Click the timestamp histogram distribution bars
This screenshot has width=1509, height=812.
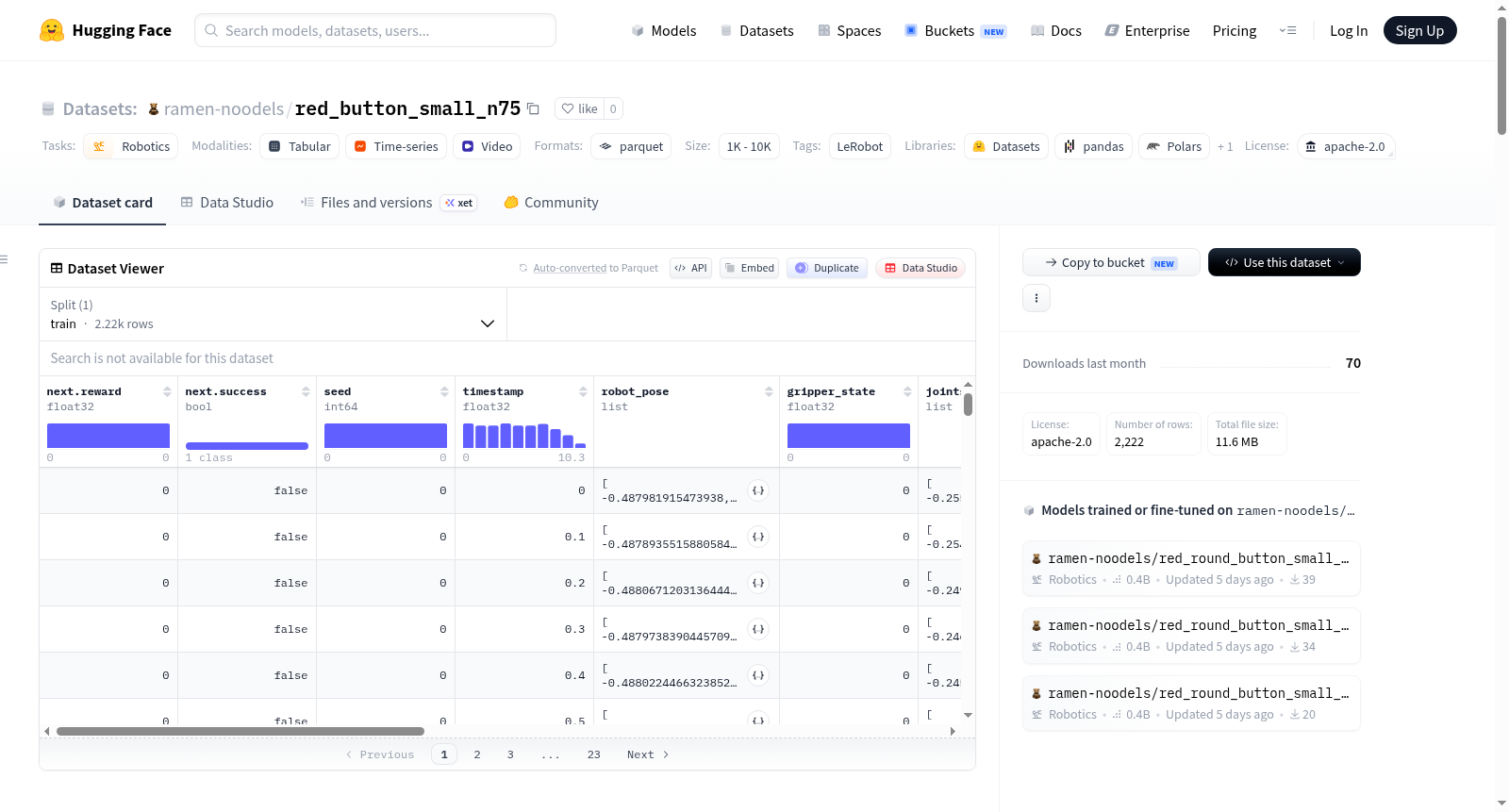pyautogui.click(x=524, y=435)
